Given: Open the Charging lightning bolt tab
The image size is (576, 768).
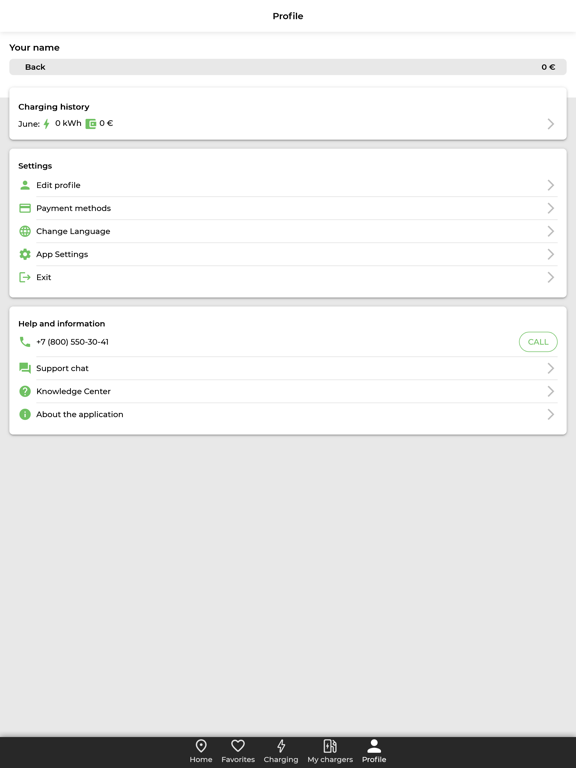Looking at the screenshot, I should (x=281, y=745).
